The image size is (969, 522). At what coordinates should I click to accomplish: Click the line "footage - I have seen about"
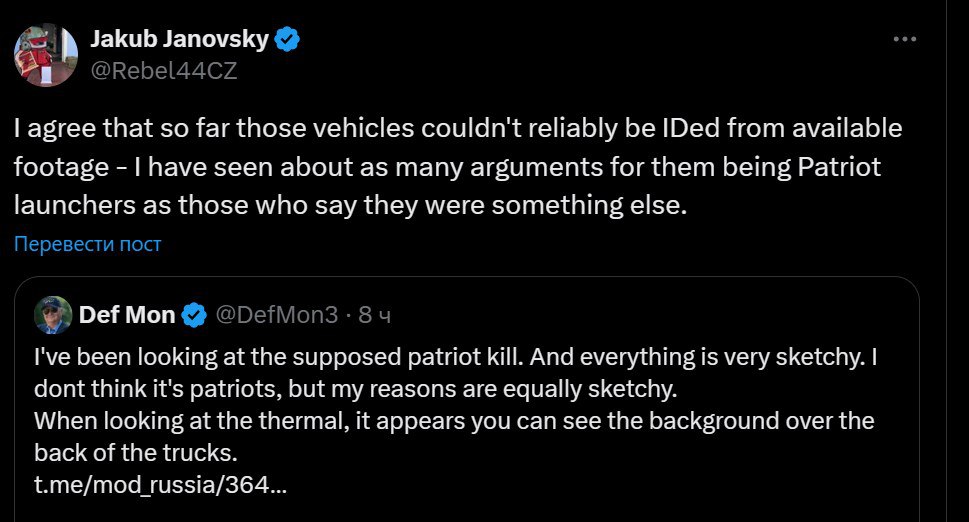[x=447, y=166]
